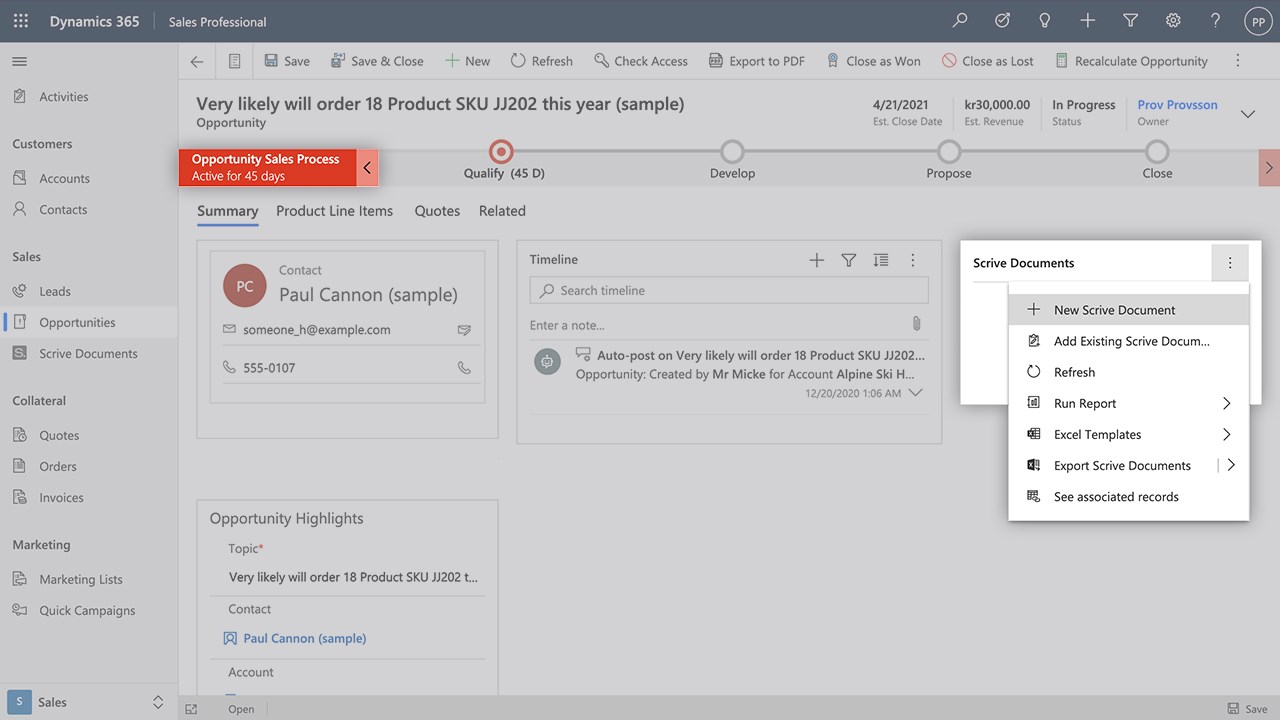Select the Propose stage circle
The width and height of the screenshot is (1280, 720).
click(949, 152)
